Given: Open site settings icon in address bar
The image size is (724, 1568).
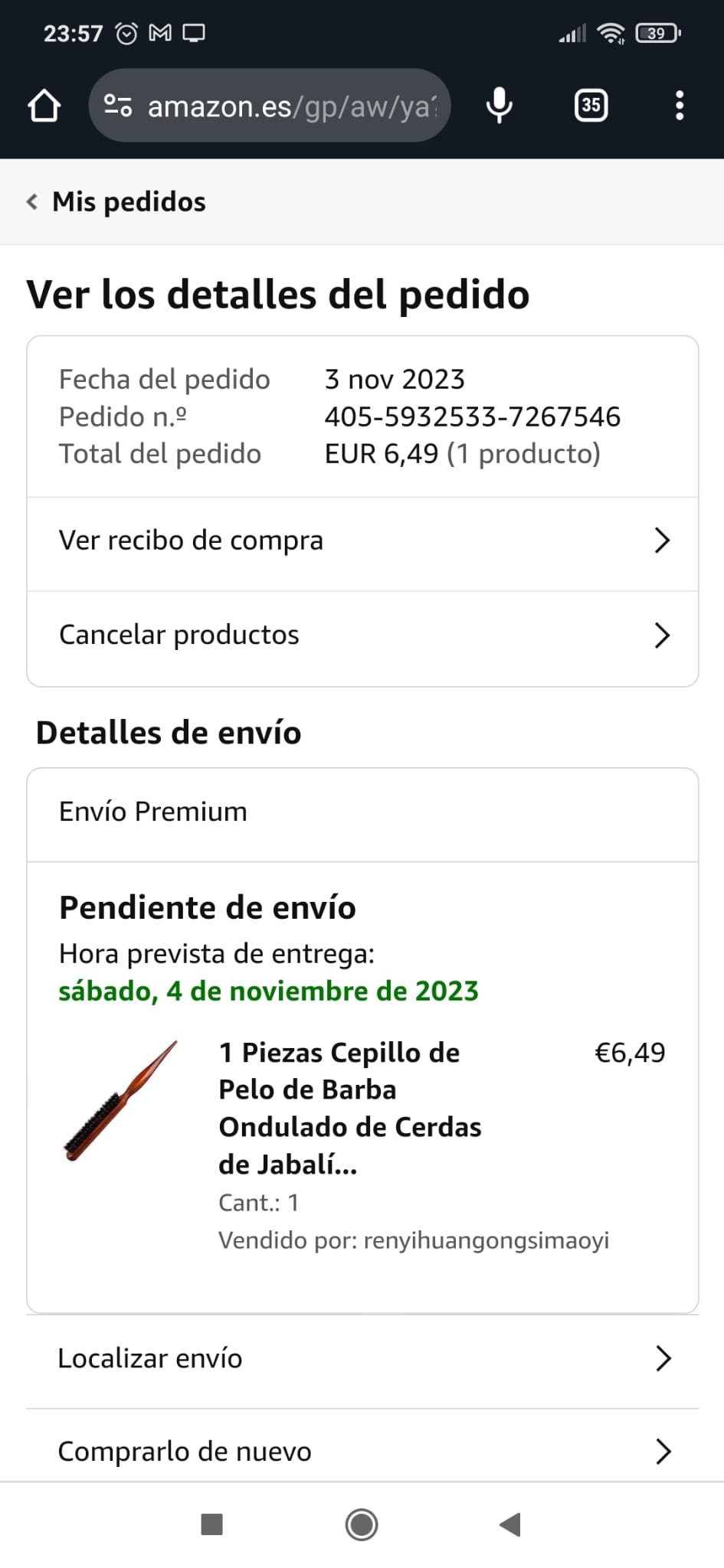Looking at the screenshot, I should (118, 106).
